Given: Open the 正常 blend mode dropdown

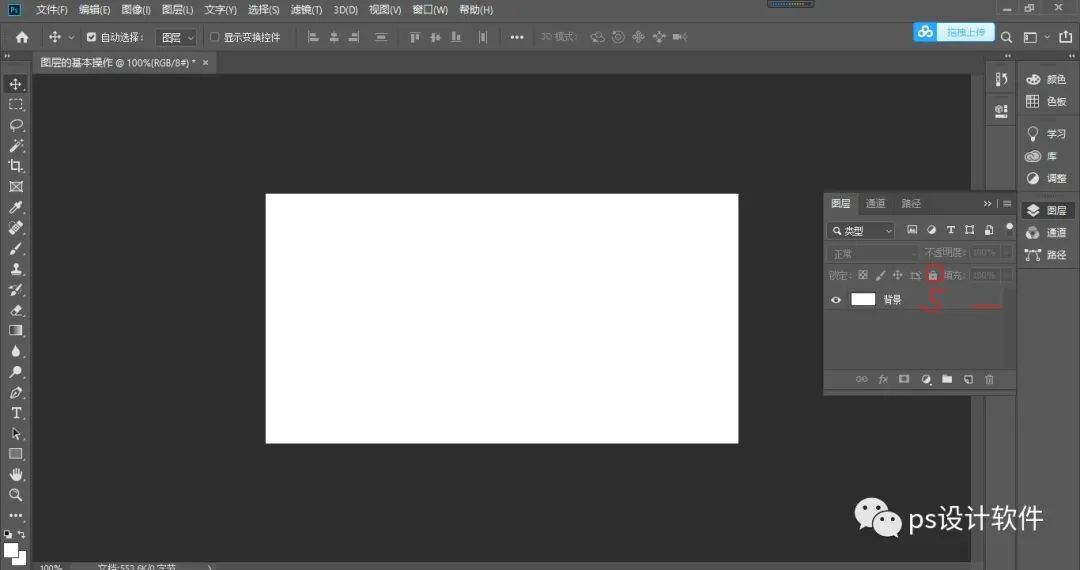Looking at the screenshot, I should (x=873, y=254).
